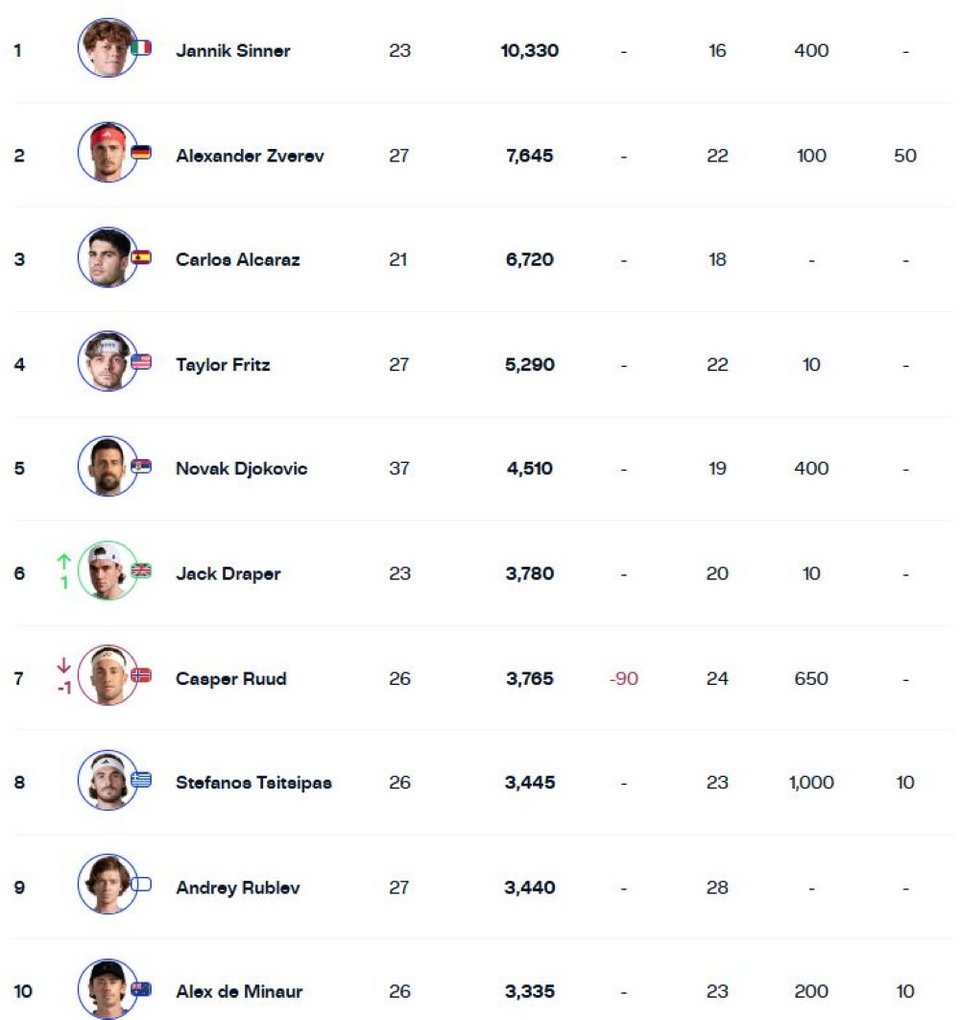Click the 10,330 points value for rank 1

point(529,51)
